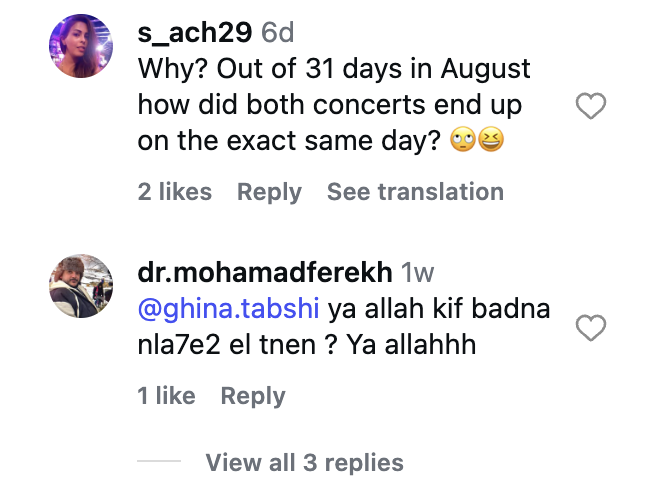The image size is (650, 478).
Task: Expand View all 3 replies
Action: click(x=304, y=463)
